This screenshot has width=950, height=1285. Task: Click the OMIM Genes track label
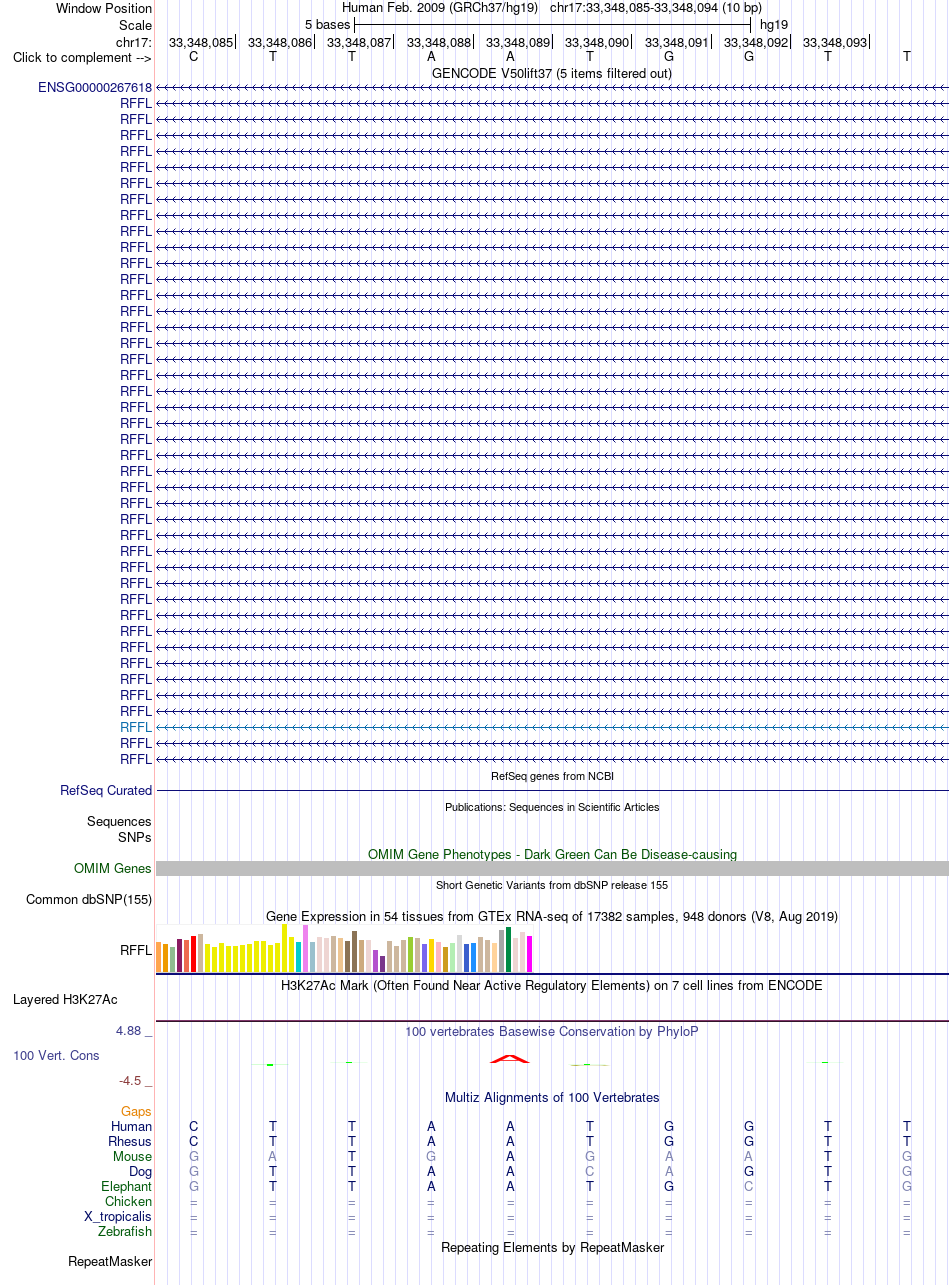(113, 868)
